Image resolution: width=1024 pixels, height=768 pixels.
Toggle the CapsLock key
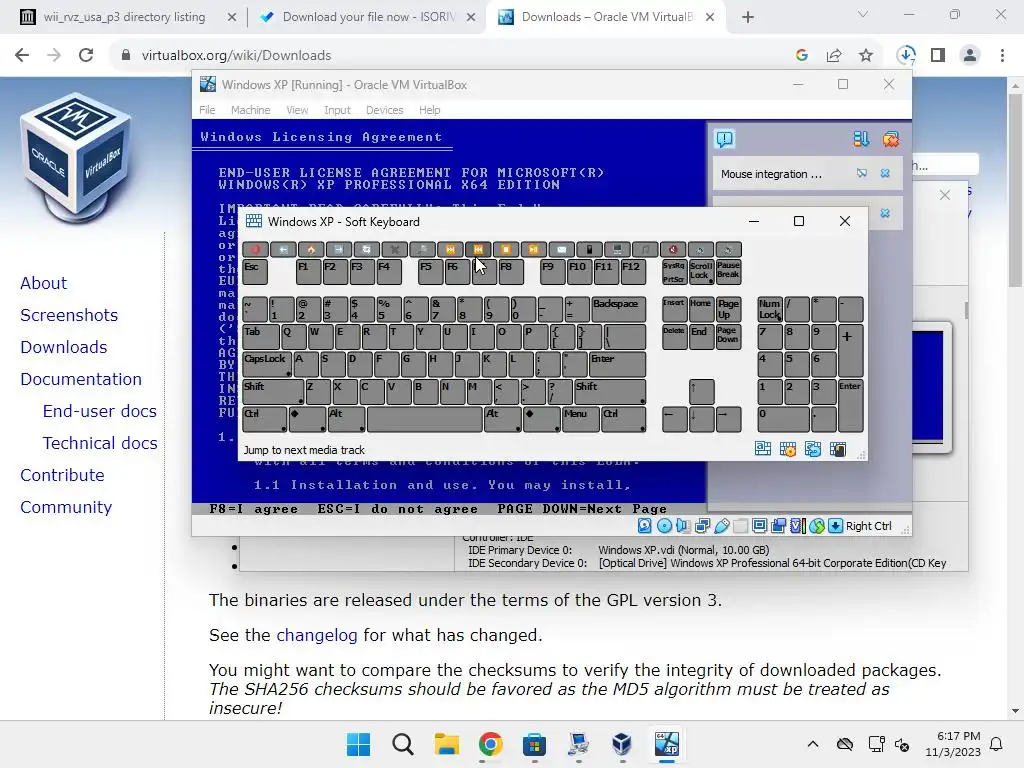(266, 364)
